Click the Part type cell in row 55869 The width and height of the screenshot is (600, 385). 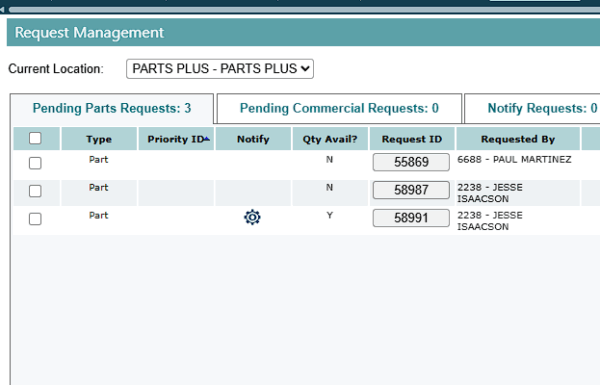(x=99, y=160)
